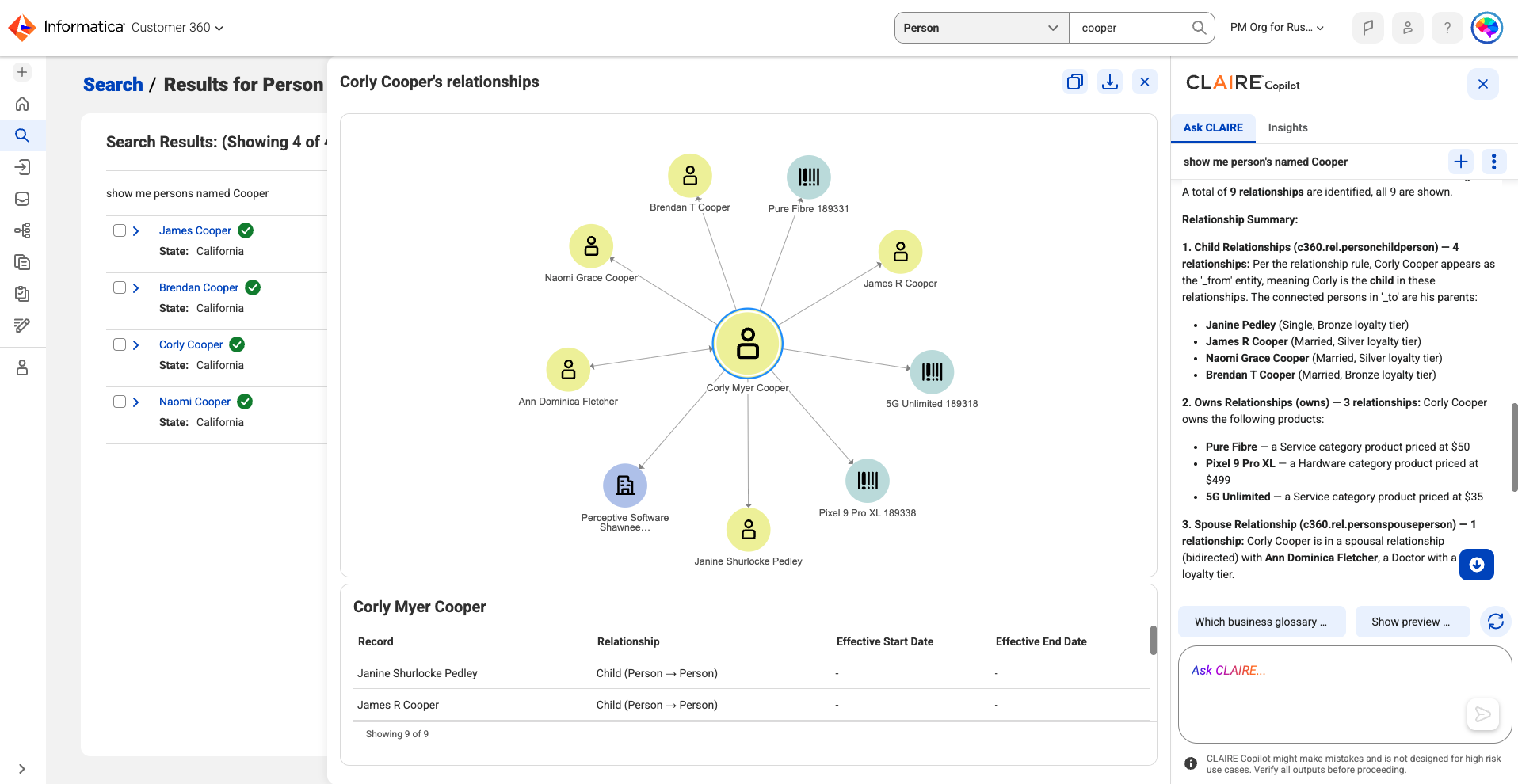Viewport: 1518px width, 784px height.
Task: Download the relationships graph
Action: tap(1110, 82)
